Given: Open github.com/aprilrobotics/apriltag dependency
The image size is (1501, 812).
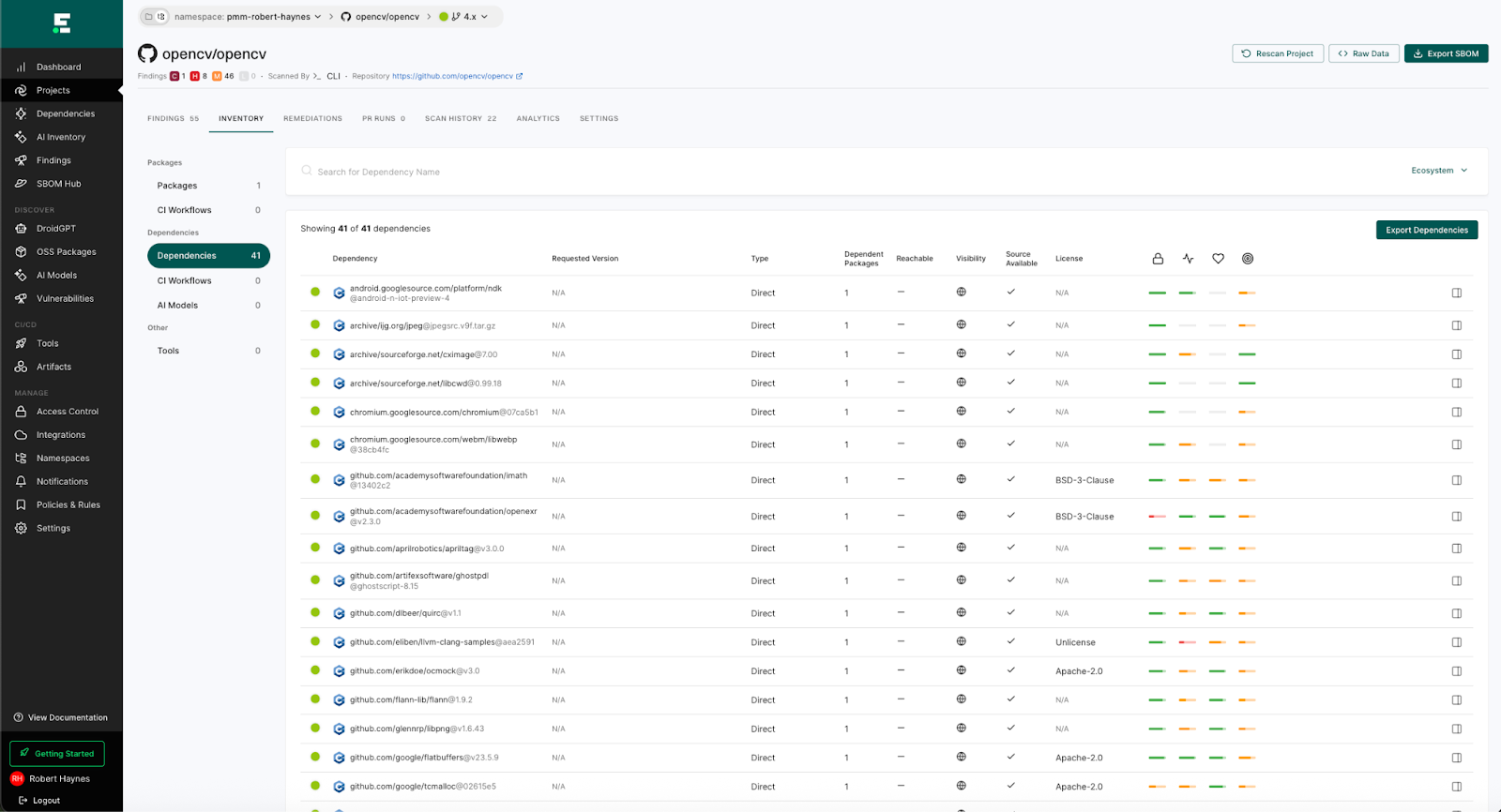Looking at the screenshot, I should pos(427,549).
